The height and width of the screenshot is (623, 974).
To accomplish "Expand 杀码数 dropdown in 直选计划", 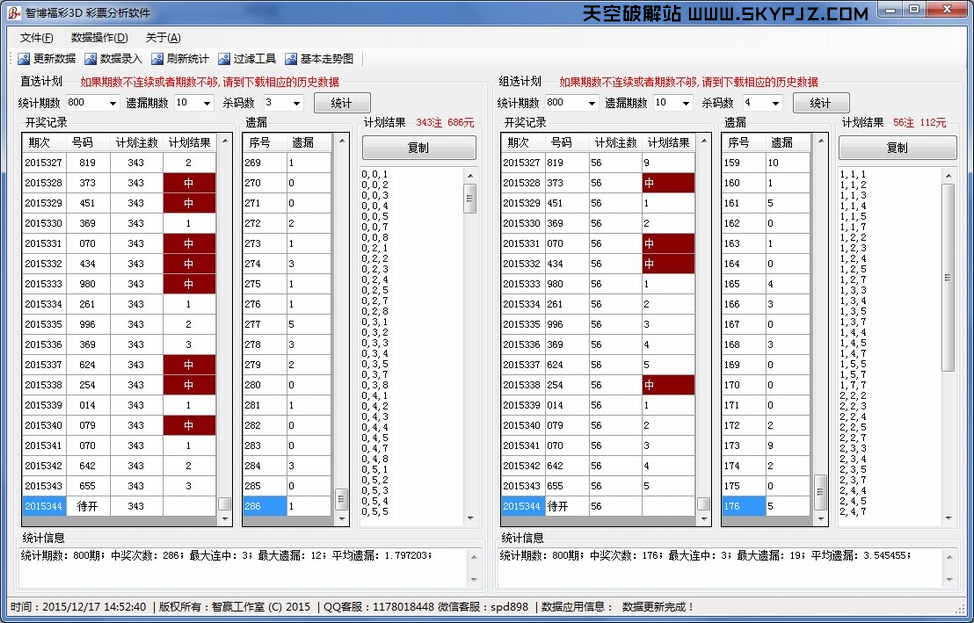I will pos(296,103).
